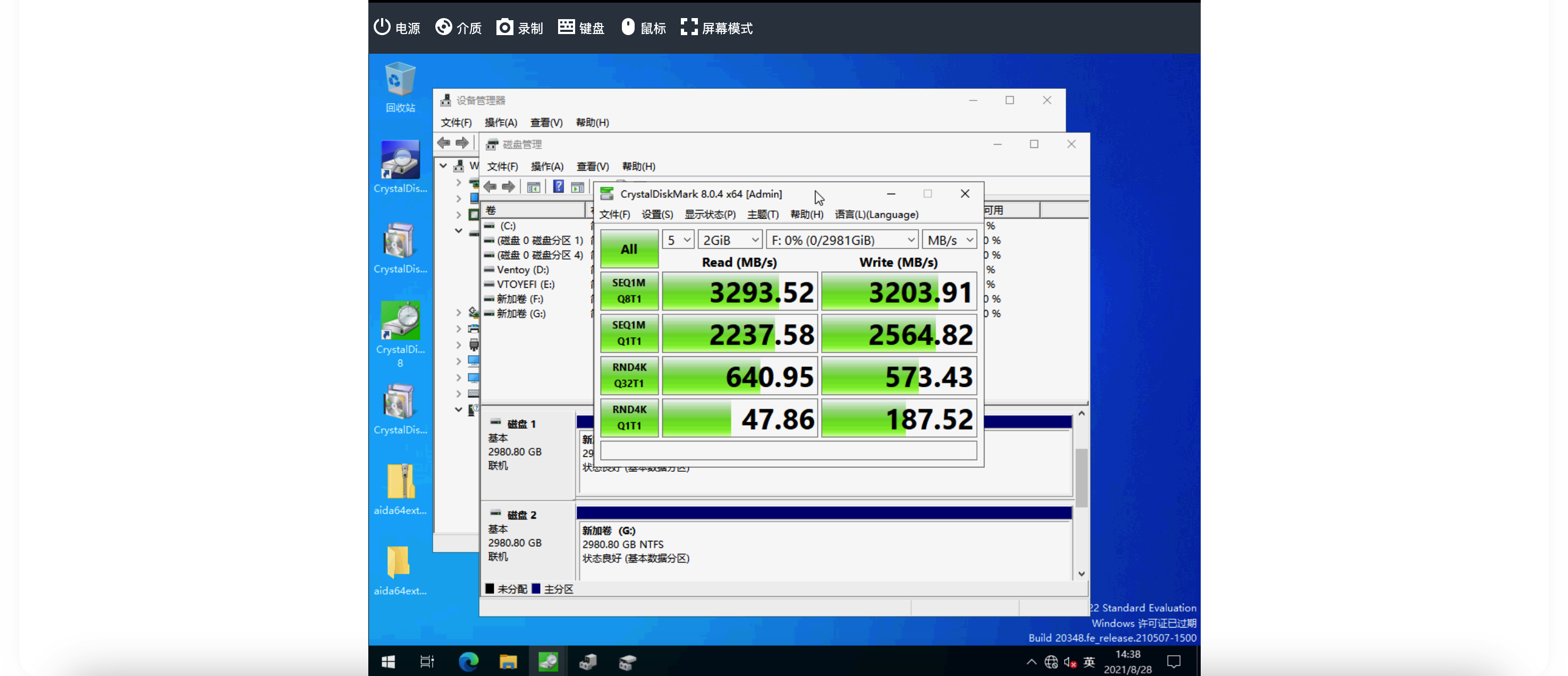
Task: Switch to Disk Management taskbar button
Action: 628,662
